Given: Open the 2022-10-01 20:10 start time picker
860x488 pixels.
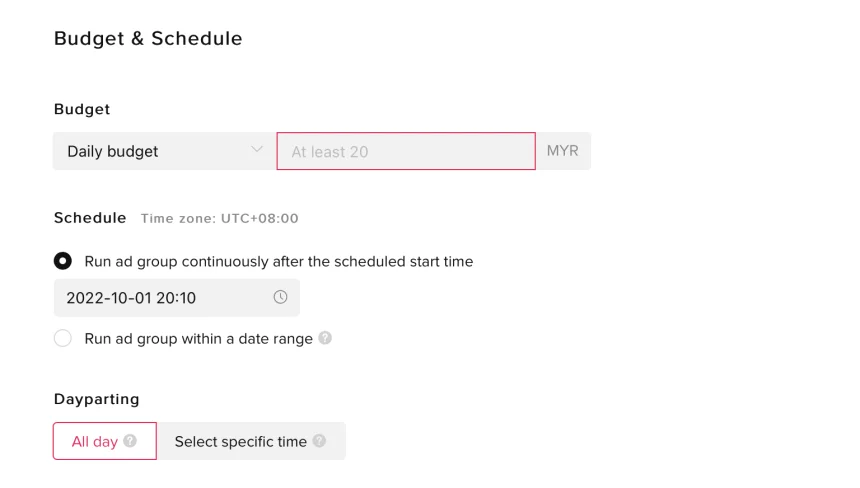Looking at the screenshot, I should pos(160,298).
